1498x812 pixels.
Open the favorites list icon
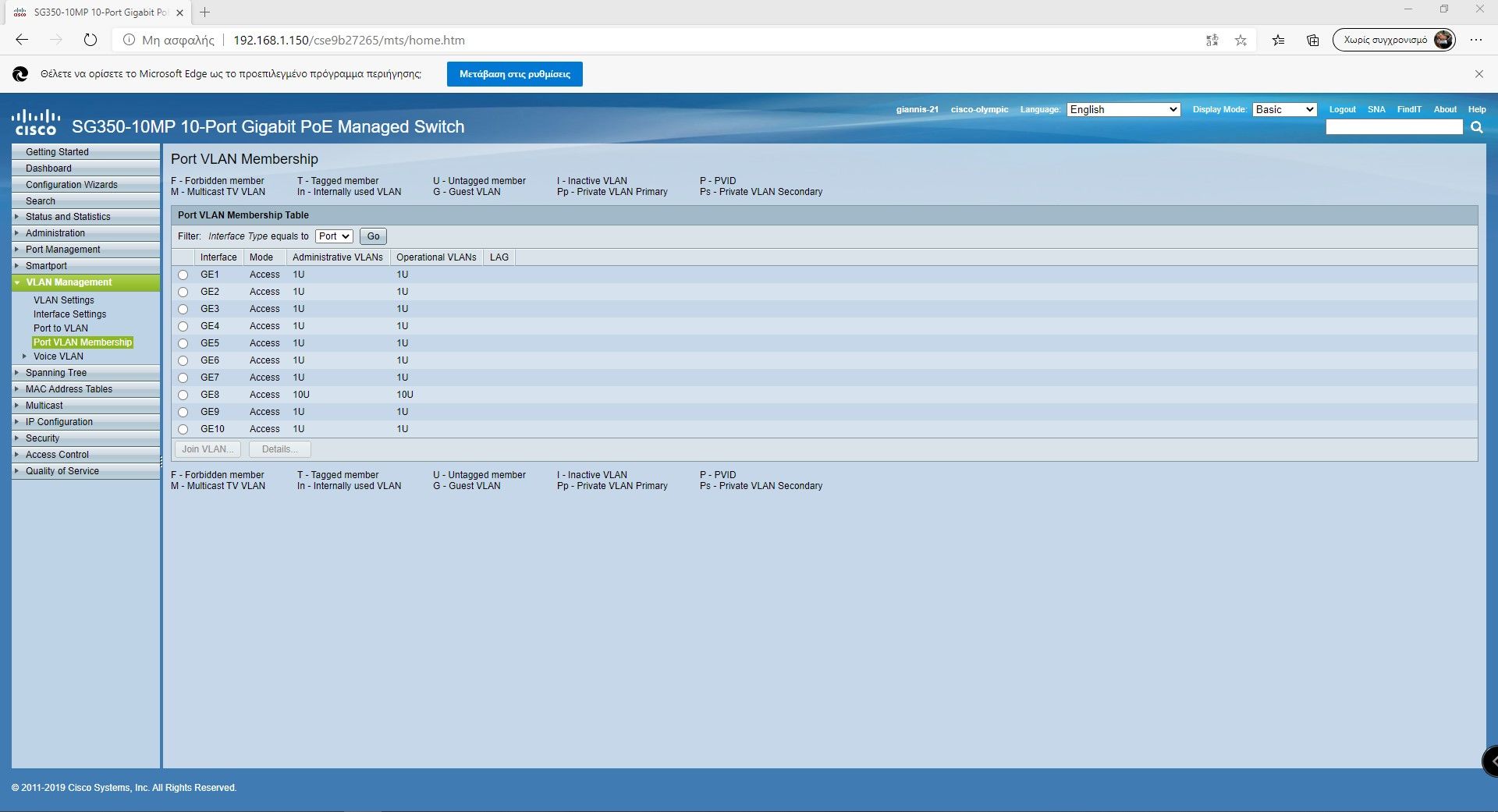[1278, 40]
